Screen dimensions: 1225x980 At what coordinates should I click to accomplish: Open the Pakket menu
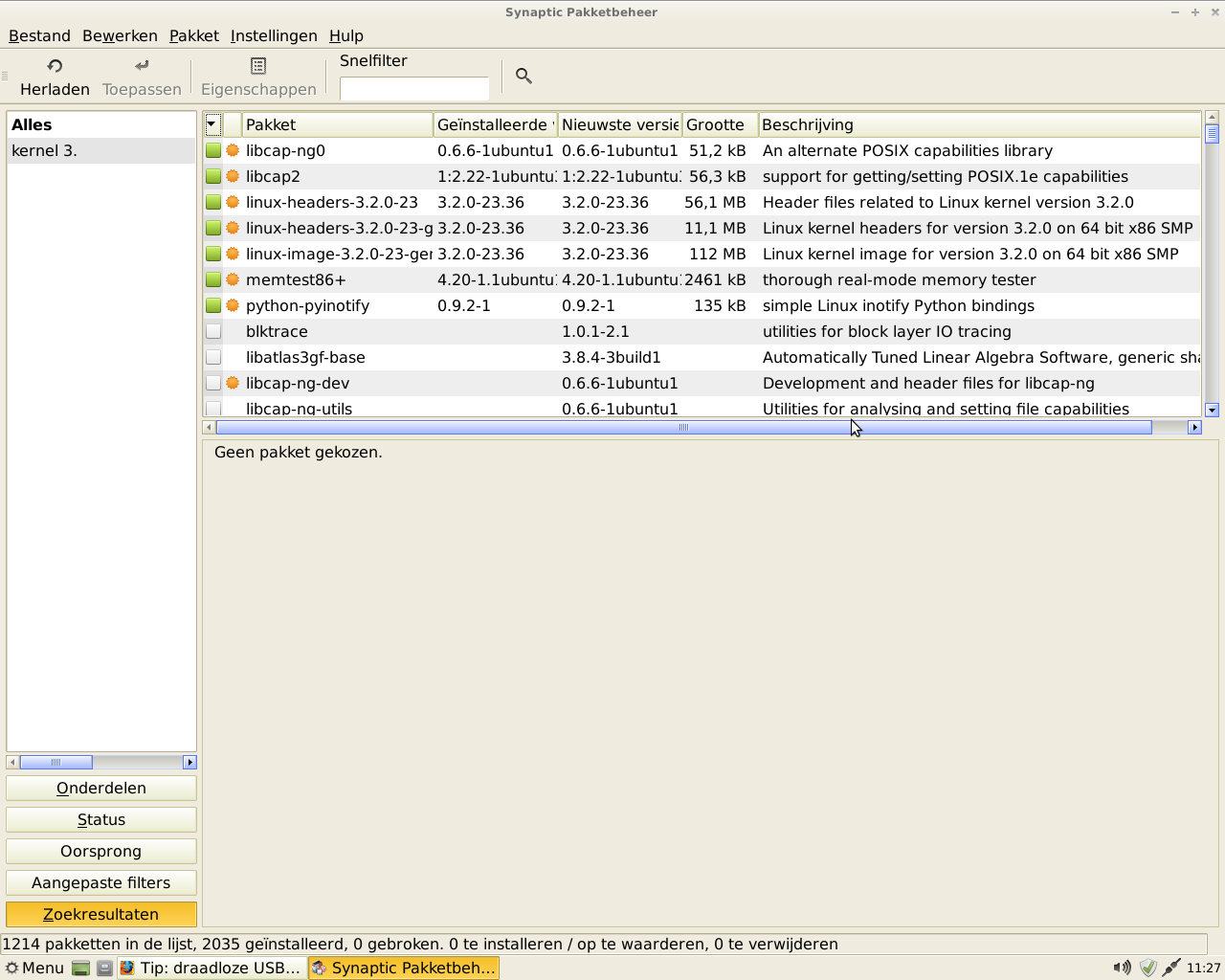194,35
